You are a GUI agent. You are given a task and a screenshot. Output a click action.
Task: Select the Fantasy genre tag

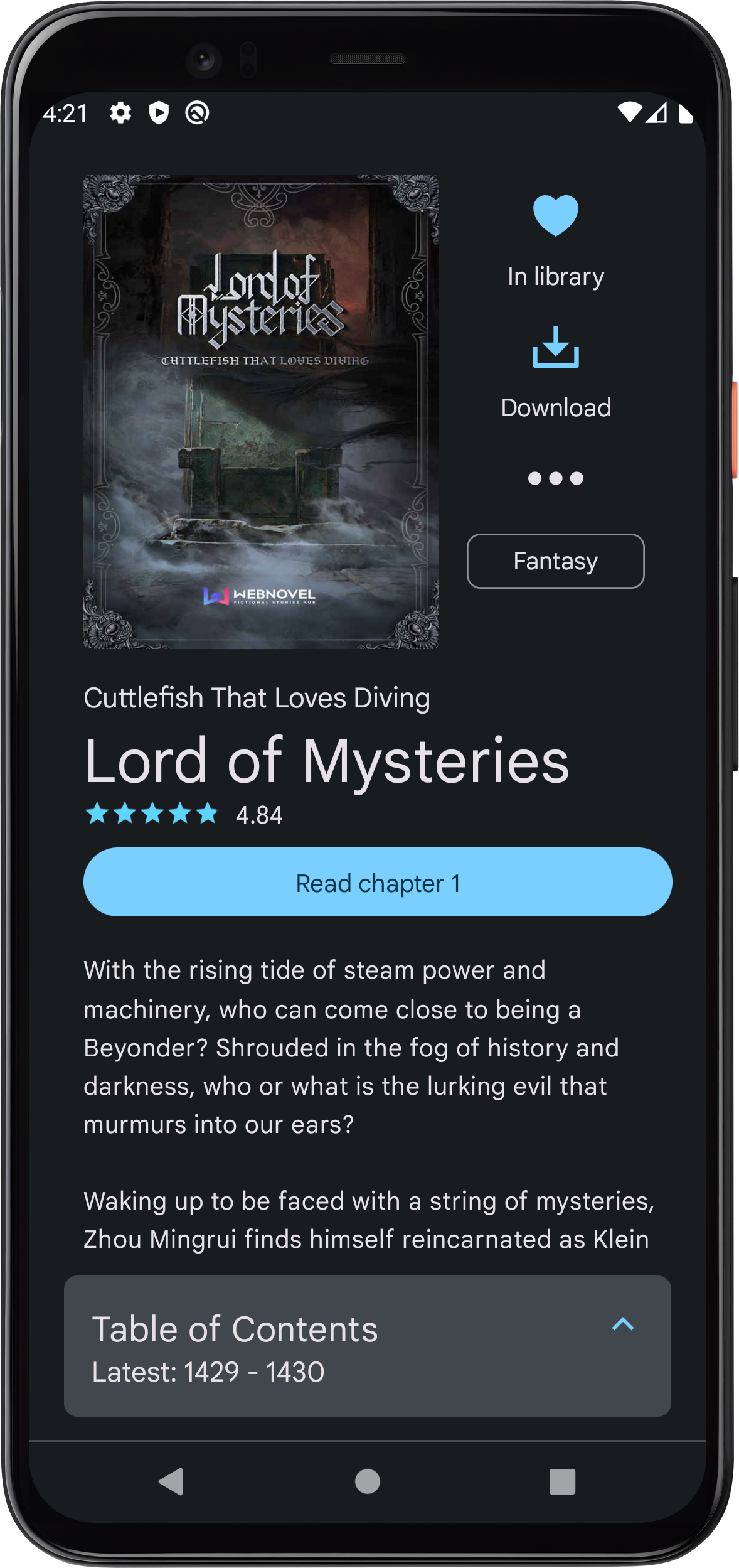(555, 561)
